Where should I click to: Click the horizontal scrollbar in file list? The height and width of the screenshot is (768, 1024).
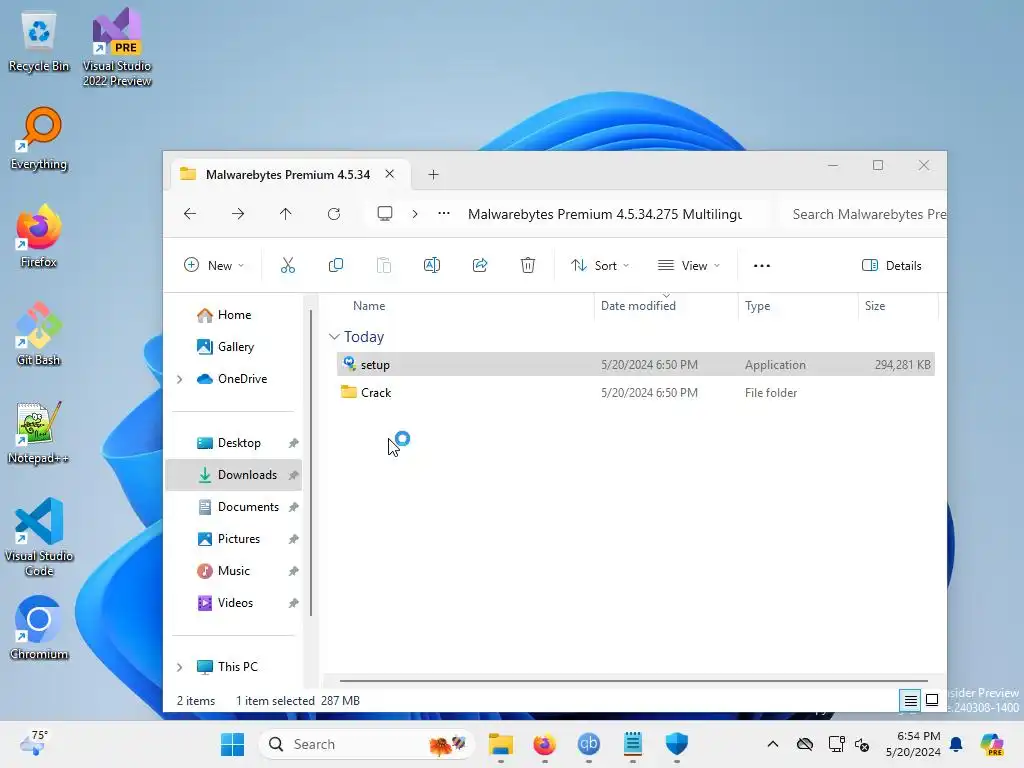[633, 680]
